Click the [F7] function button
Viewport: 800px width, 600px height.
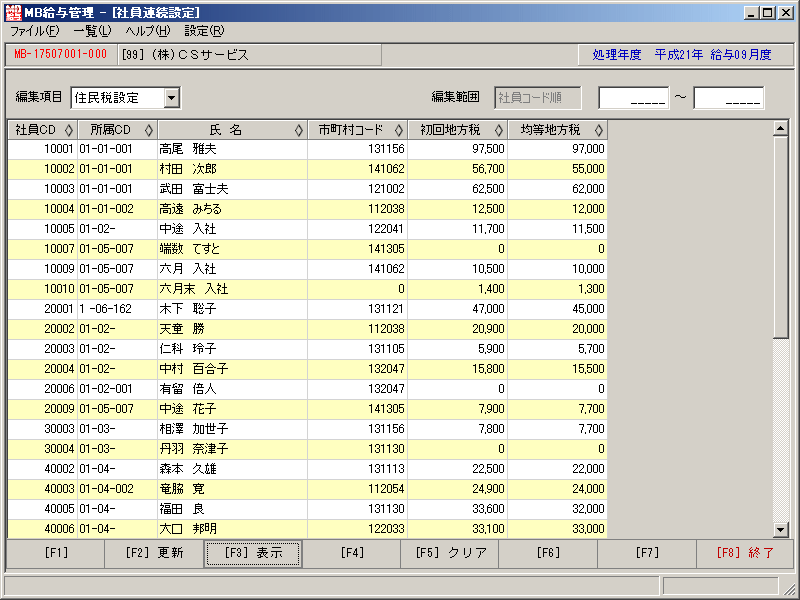646,553
